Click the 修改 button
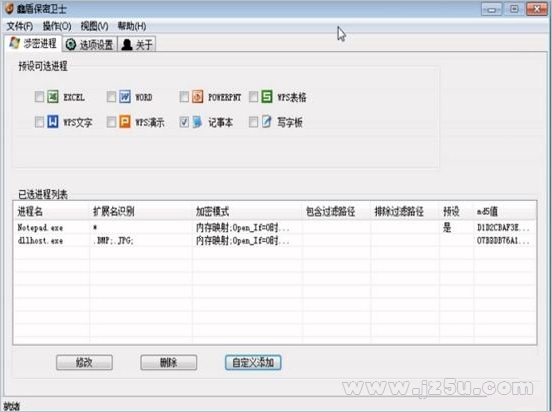The width and height of the screenshot is (552, 412). [84, 362]
